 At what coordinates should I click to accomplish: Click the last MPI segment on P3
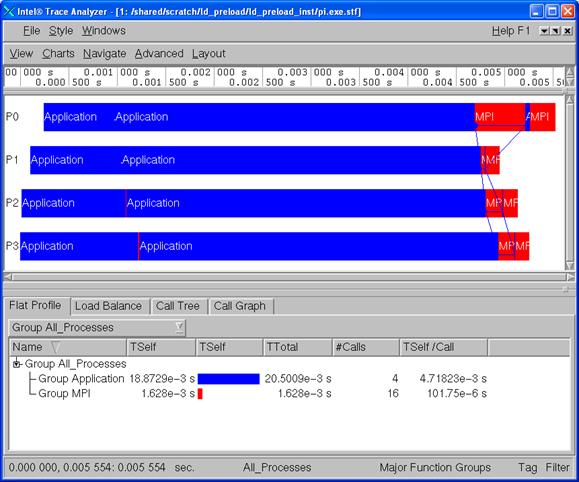[522, 246]
